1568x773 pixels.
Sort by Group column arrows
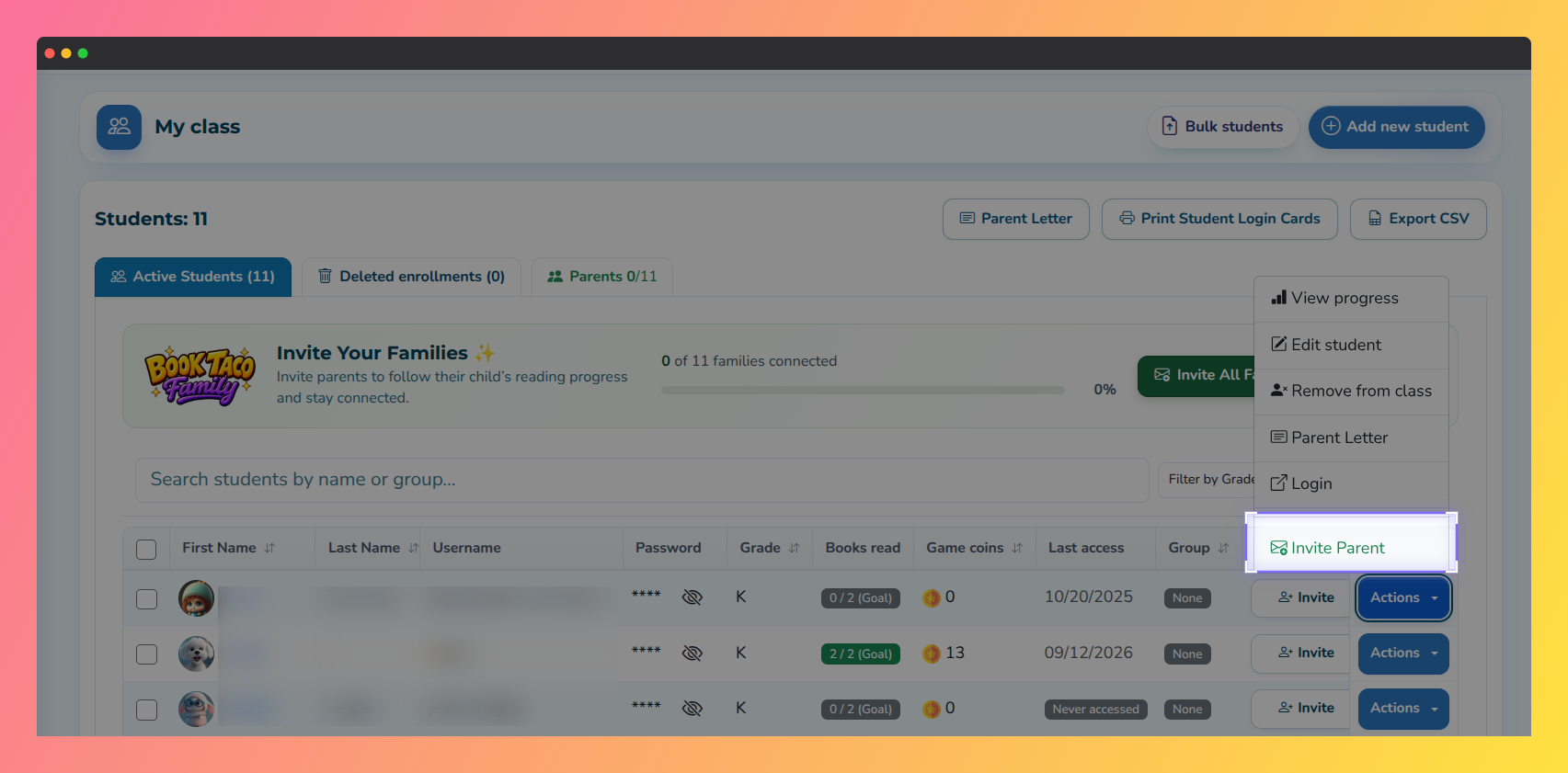point(1223,548)
